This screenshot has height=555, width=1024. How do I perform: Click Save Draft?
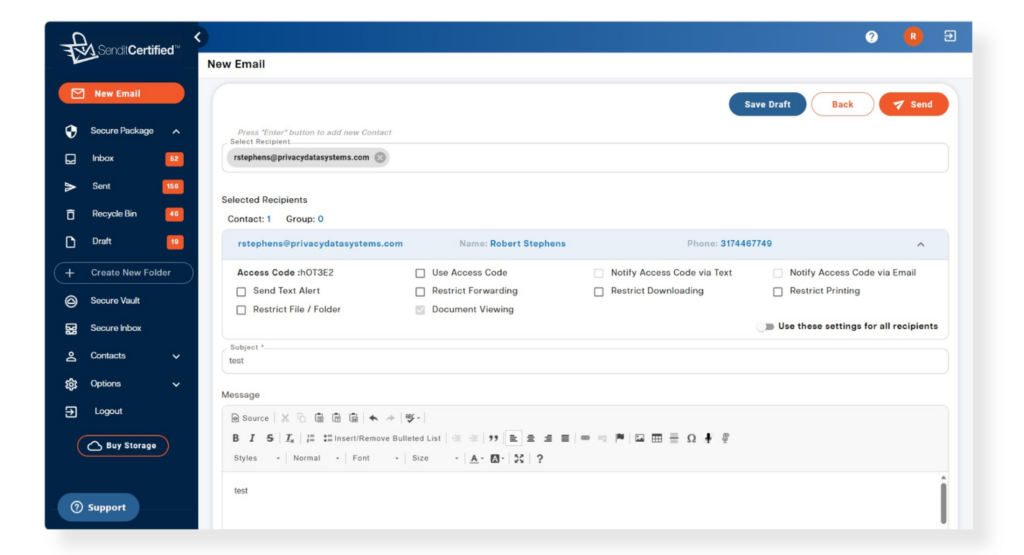tap(767, 104)
